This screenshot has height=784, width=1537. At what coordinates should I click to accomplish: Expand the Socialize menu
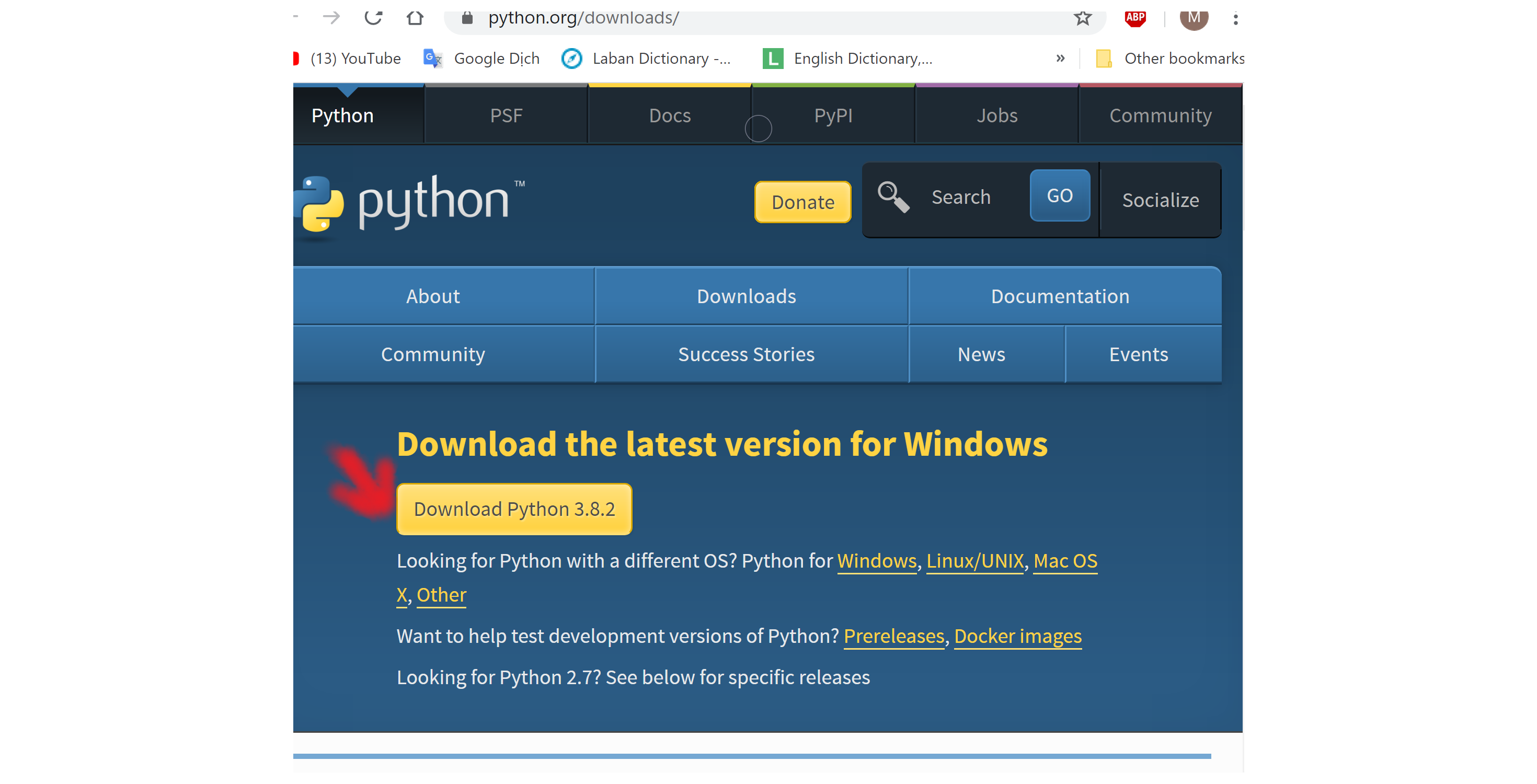[1160, 201]
